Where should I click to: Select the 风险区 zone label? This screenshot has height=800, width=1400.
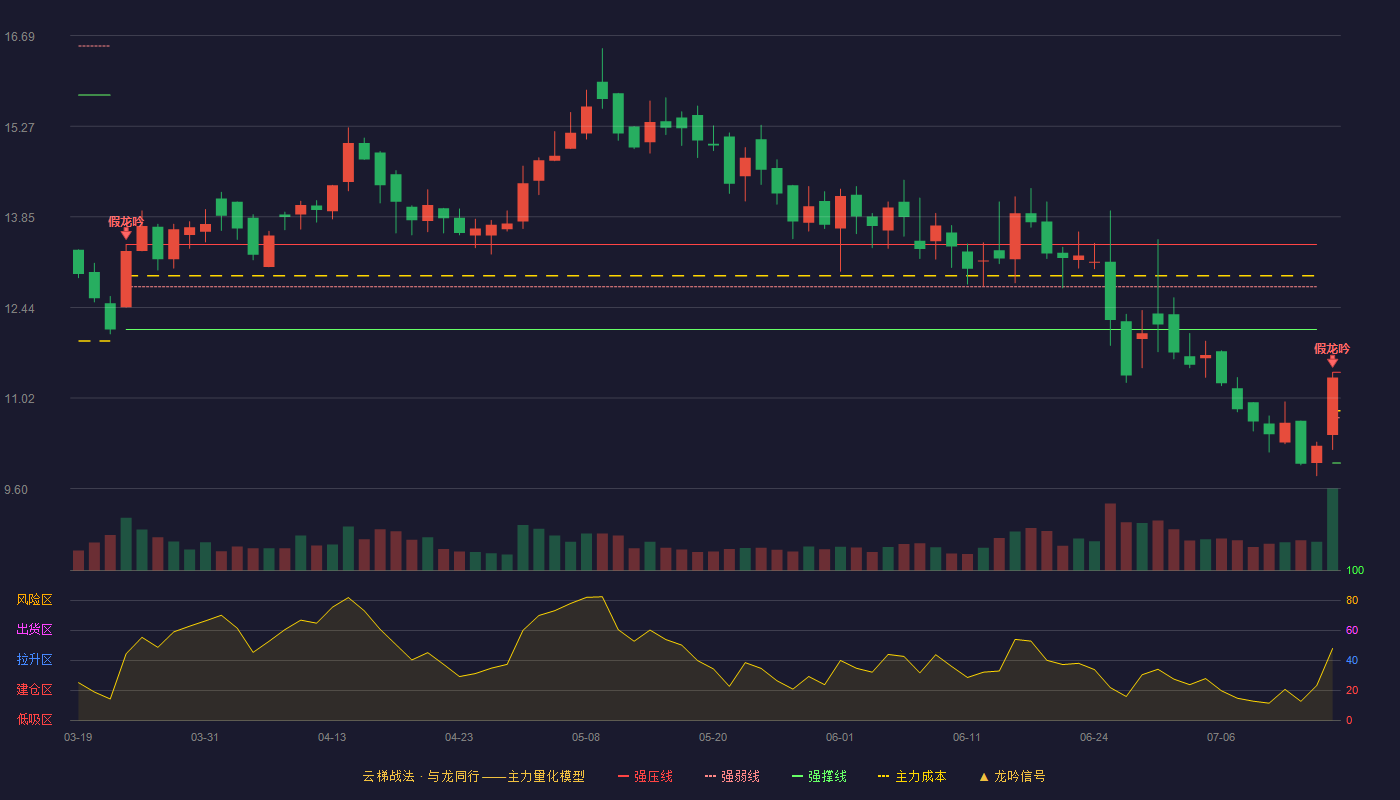pyautogui.click(x=34, y=600)
